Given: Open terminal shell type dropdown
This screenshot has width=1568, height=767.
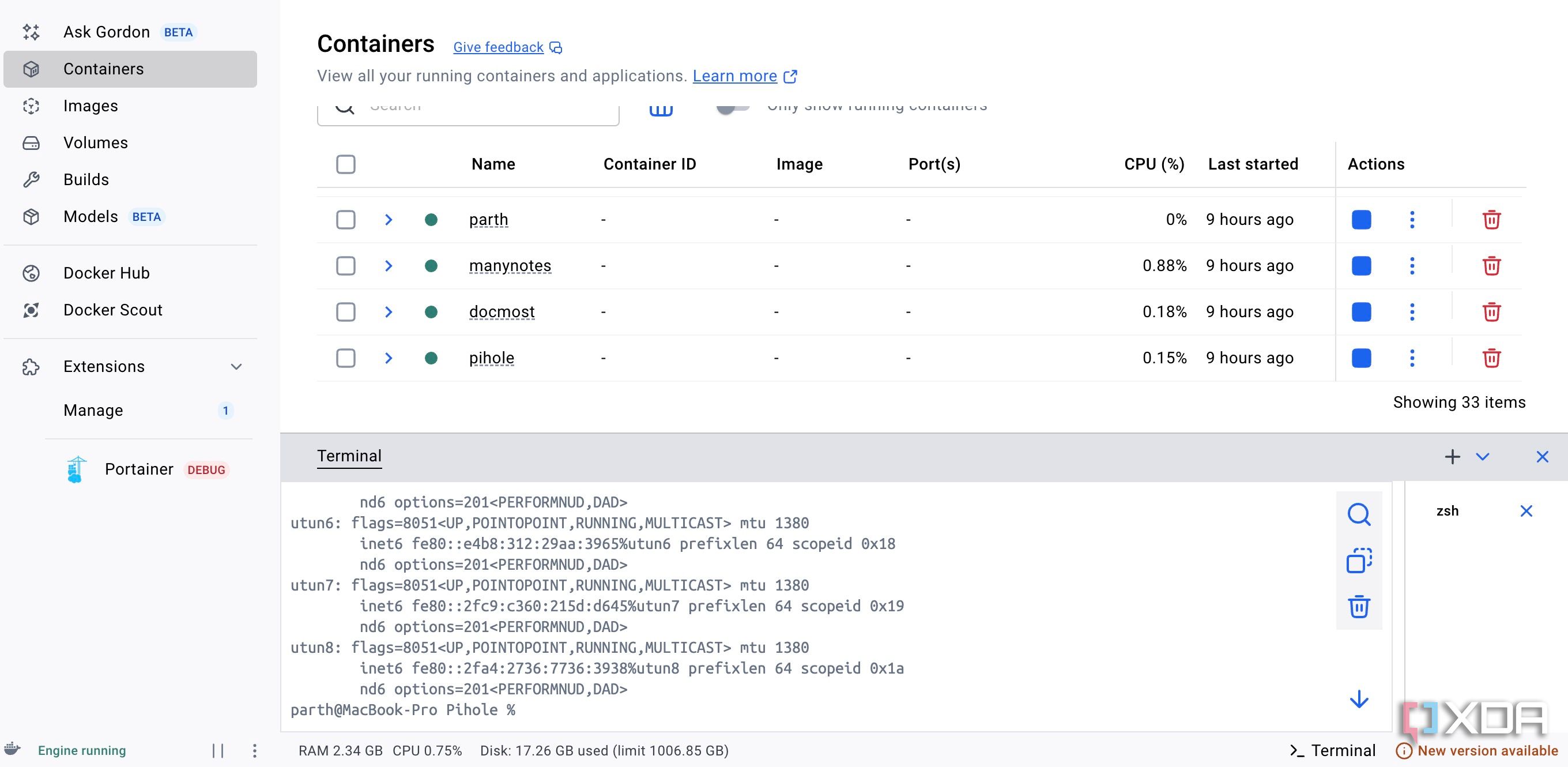Looking at the screenshot, I should click(1482, 457).
